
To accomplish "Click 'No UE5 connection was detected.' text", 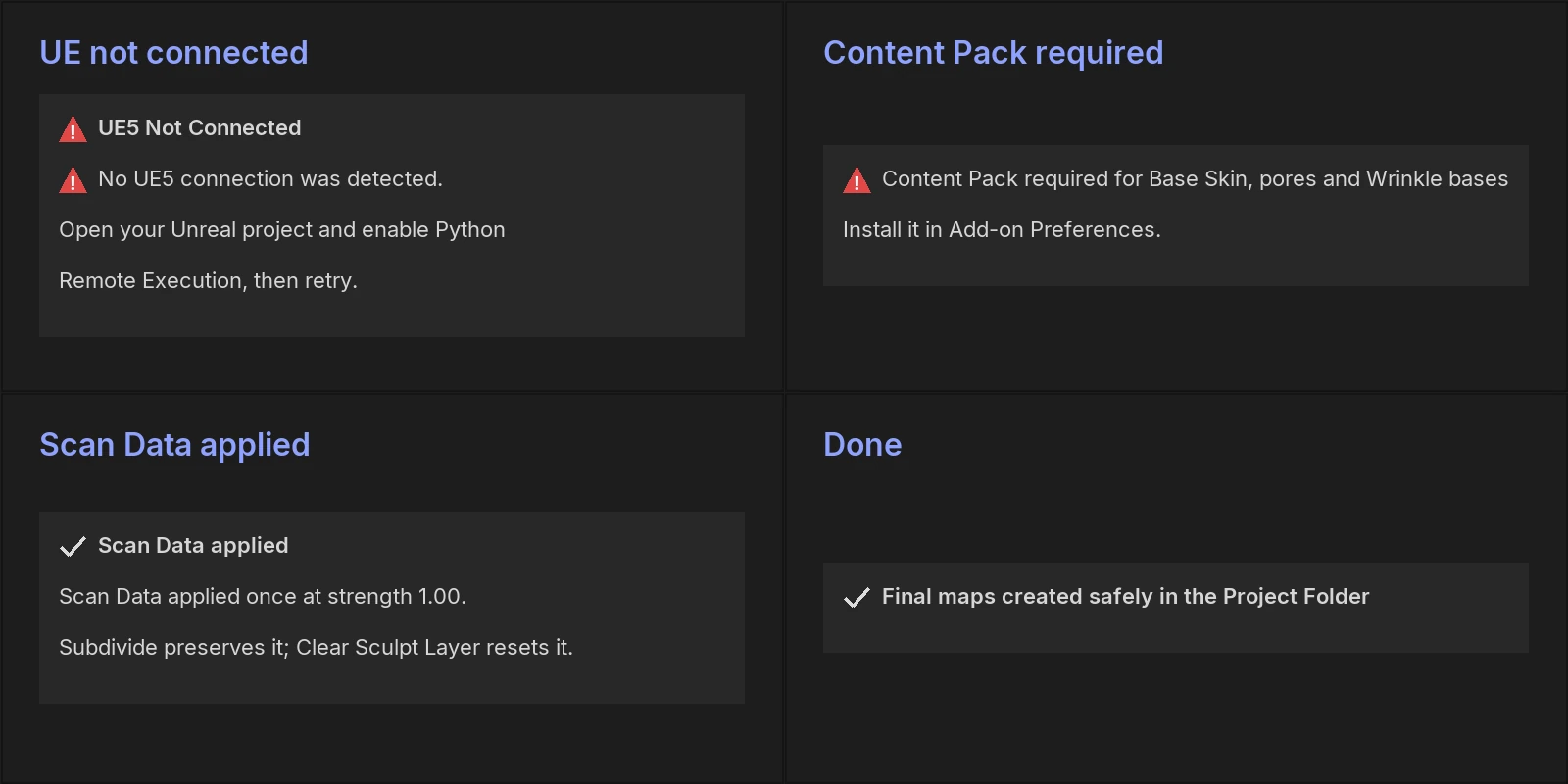I will click(x=270, y=179).
